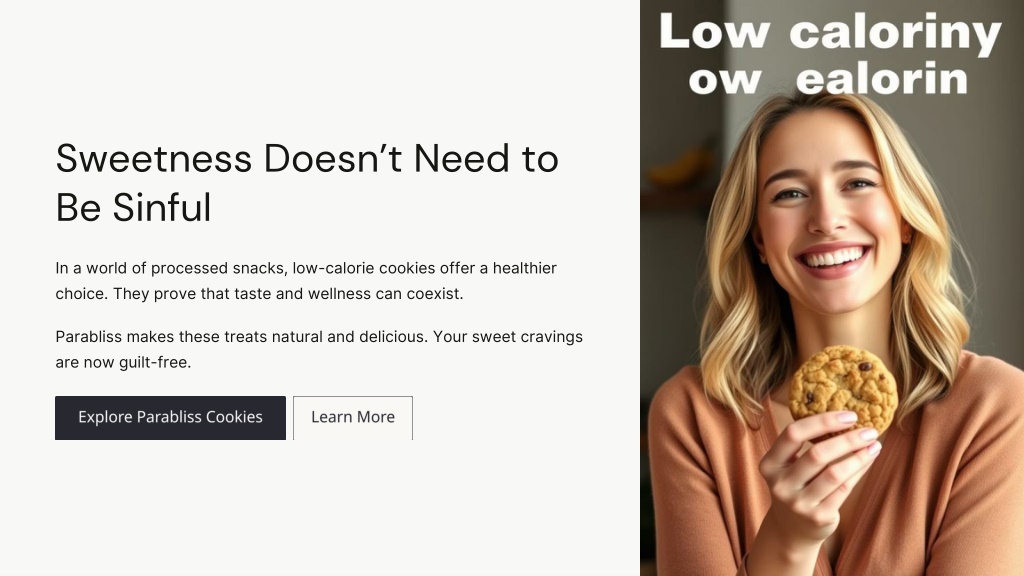Click the "Low caloriny" image text
Image resolution: width=1024 pixels, height=576 pixels.
point(830,31)
